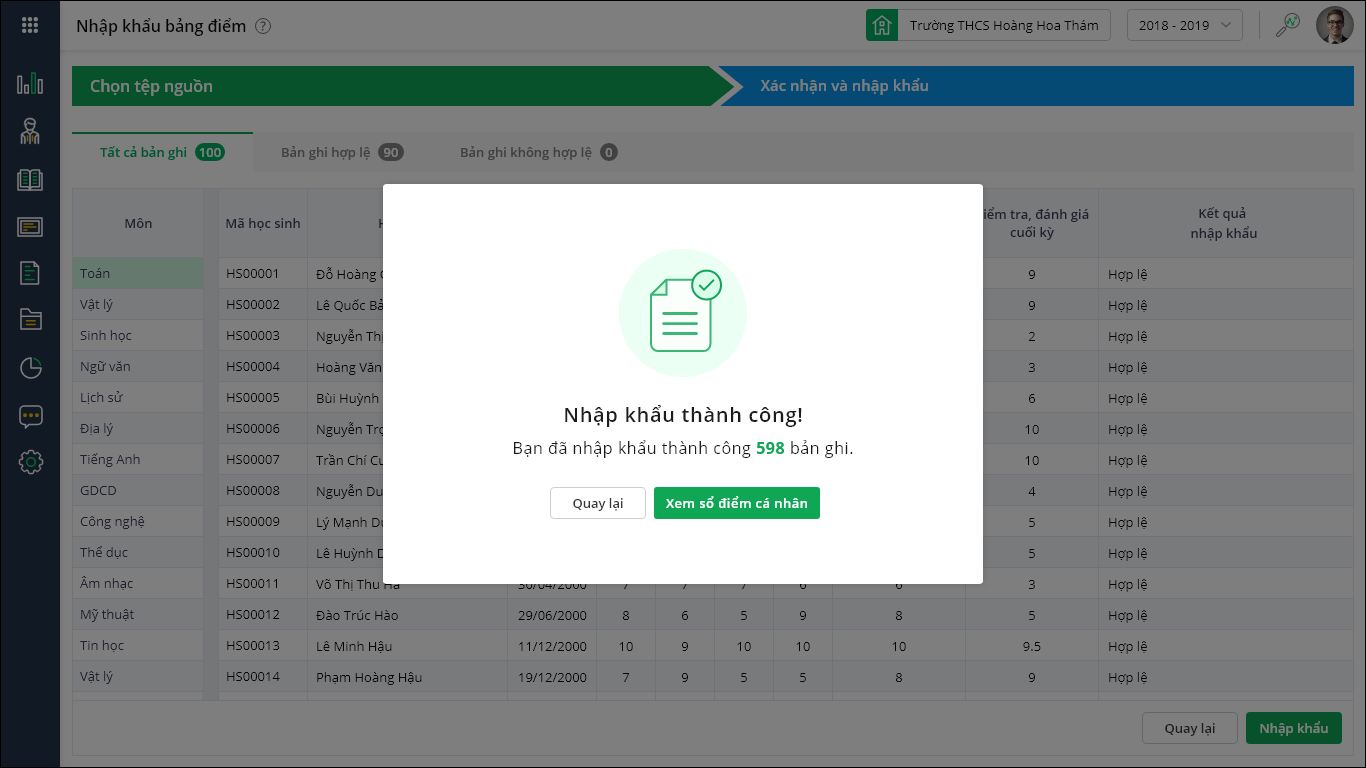Screen dimensions: 1366x768
Task: Click student code HS00010
Action: pyautogui.click(x=253, y=553)
